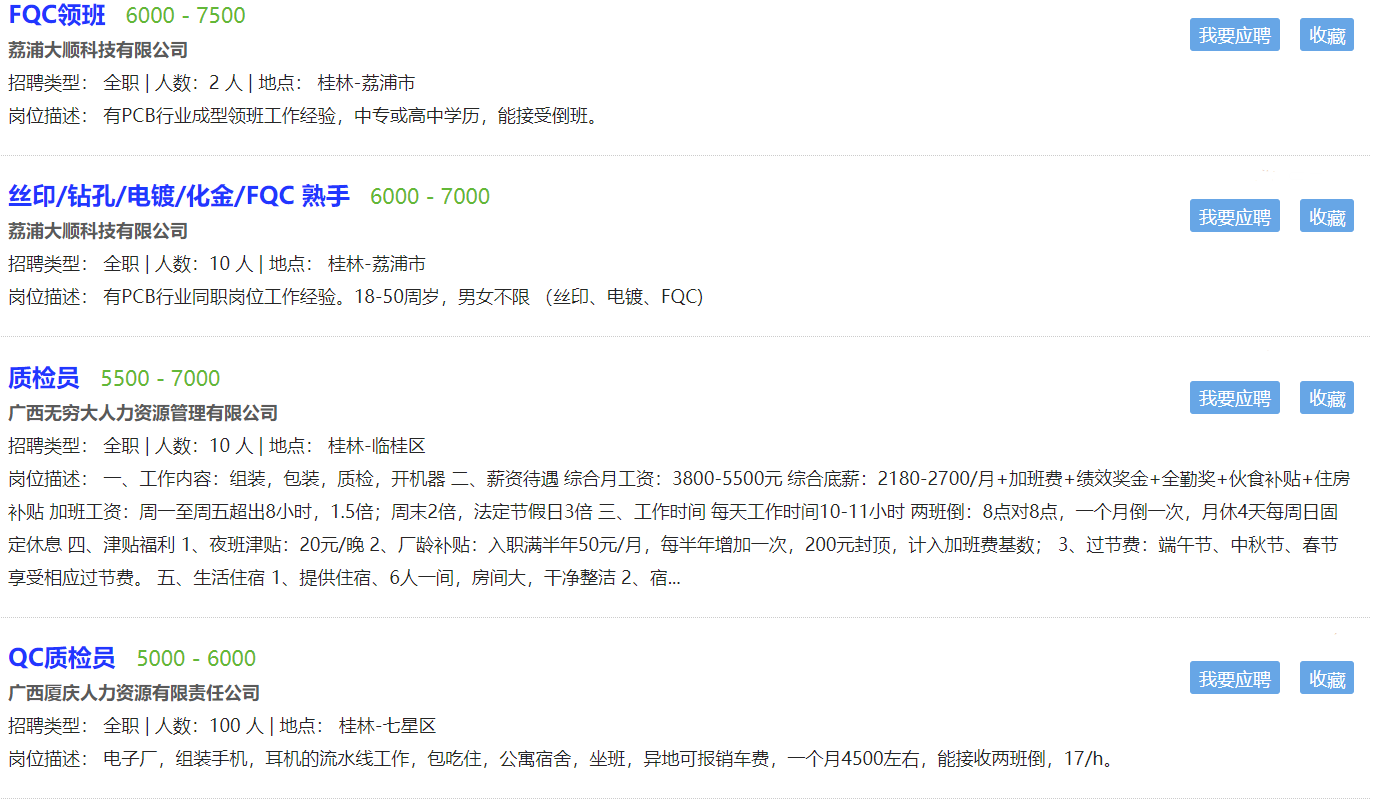The image size is (1382, 799).
Task: Click the salary 5000 - 6000
Action: click(x=196, y=659)
